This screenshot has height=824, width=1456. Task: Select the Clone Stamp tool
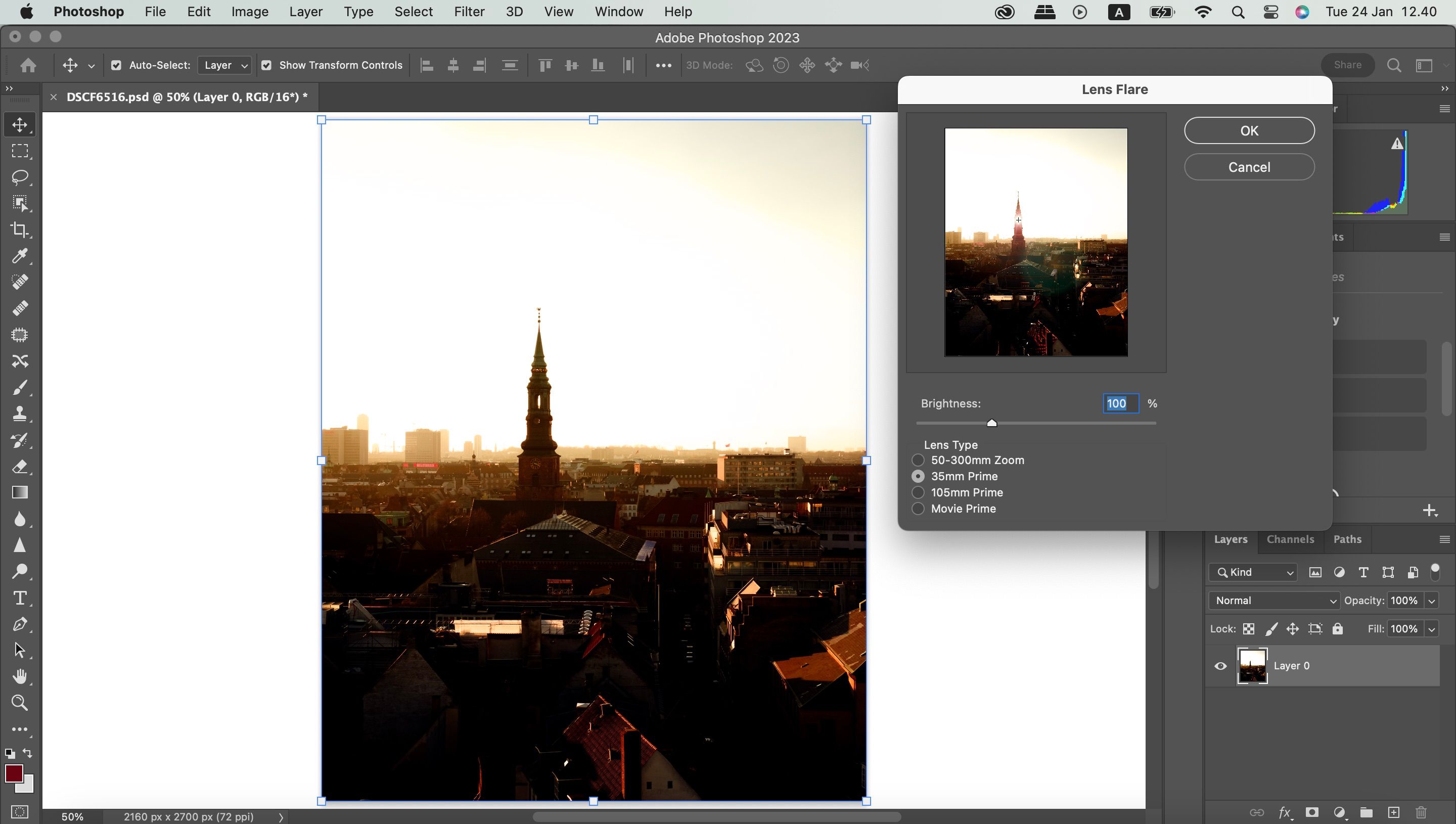20,414
